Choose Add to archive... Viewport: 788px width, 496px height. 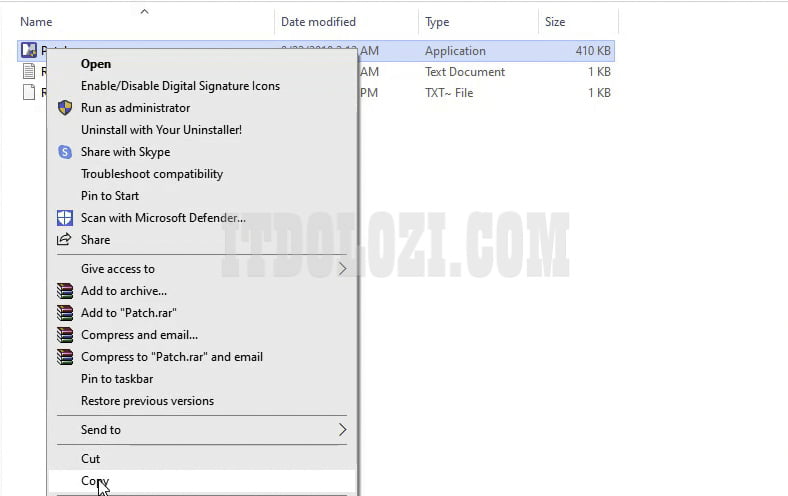(124, 291)
